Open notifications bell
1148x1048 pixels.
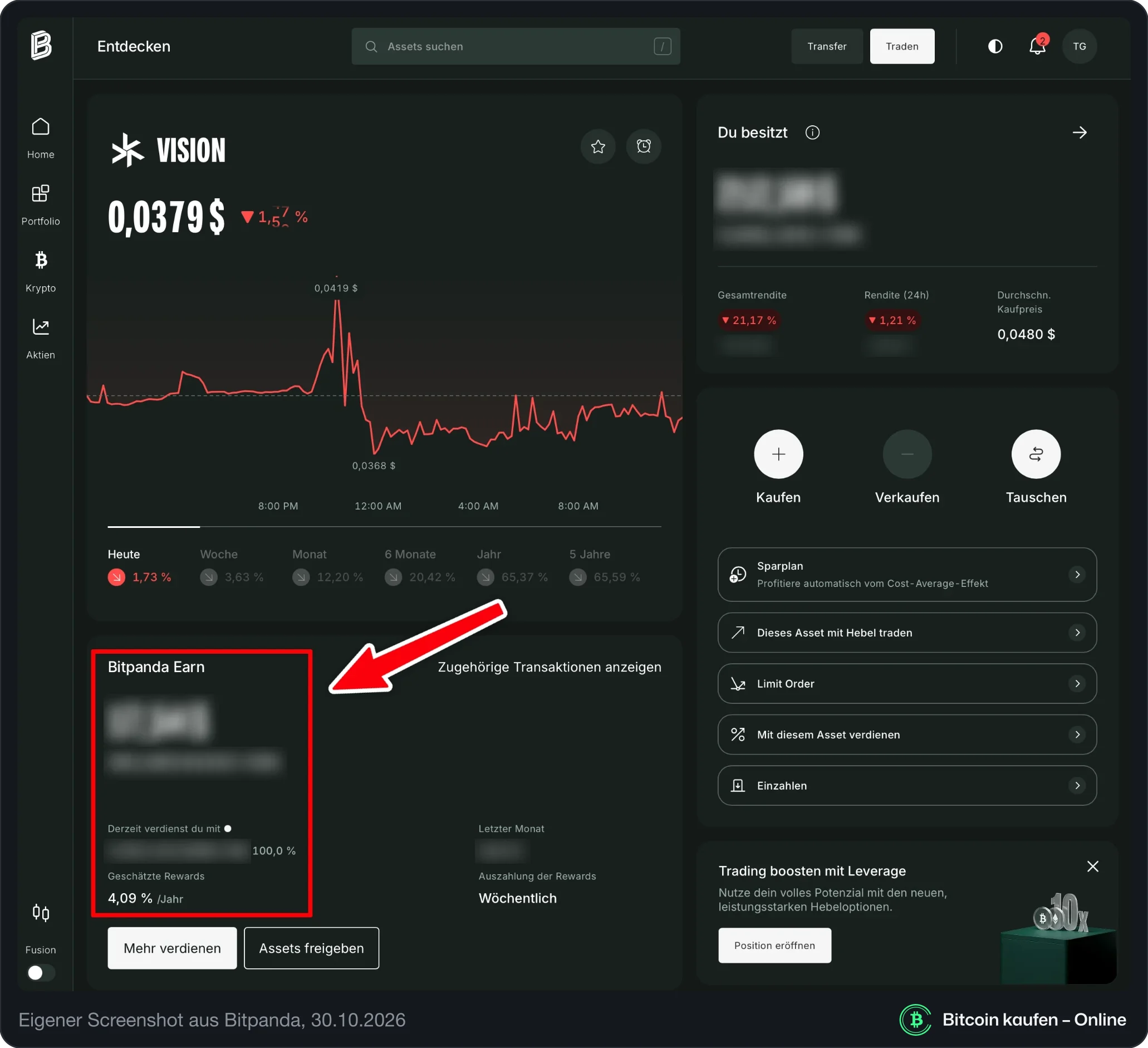(1038, 46)
